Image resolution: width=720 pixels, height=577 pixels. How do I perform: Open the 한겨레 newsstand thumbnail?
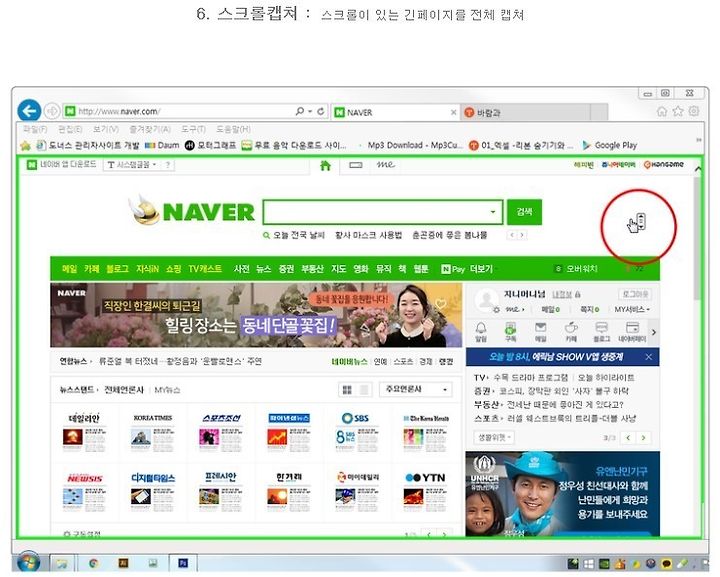pos(288,492)
